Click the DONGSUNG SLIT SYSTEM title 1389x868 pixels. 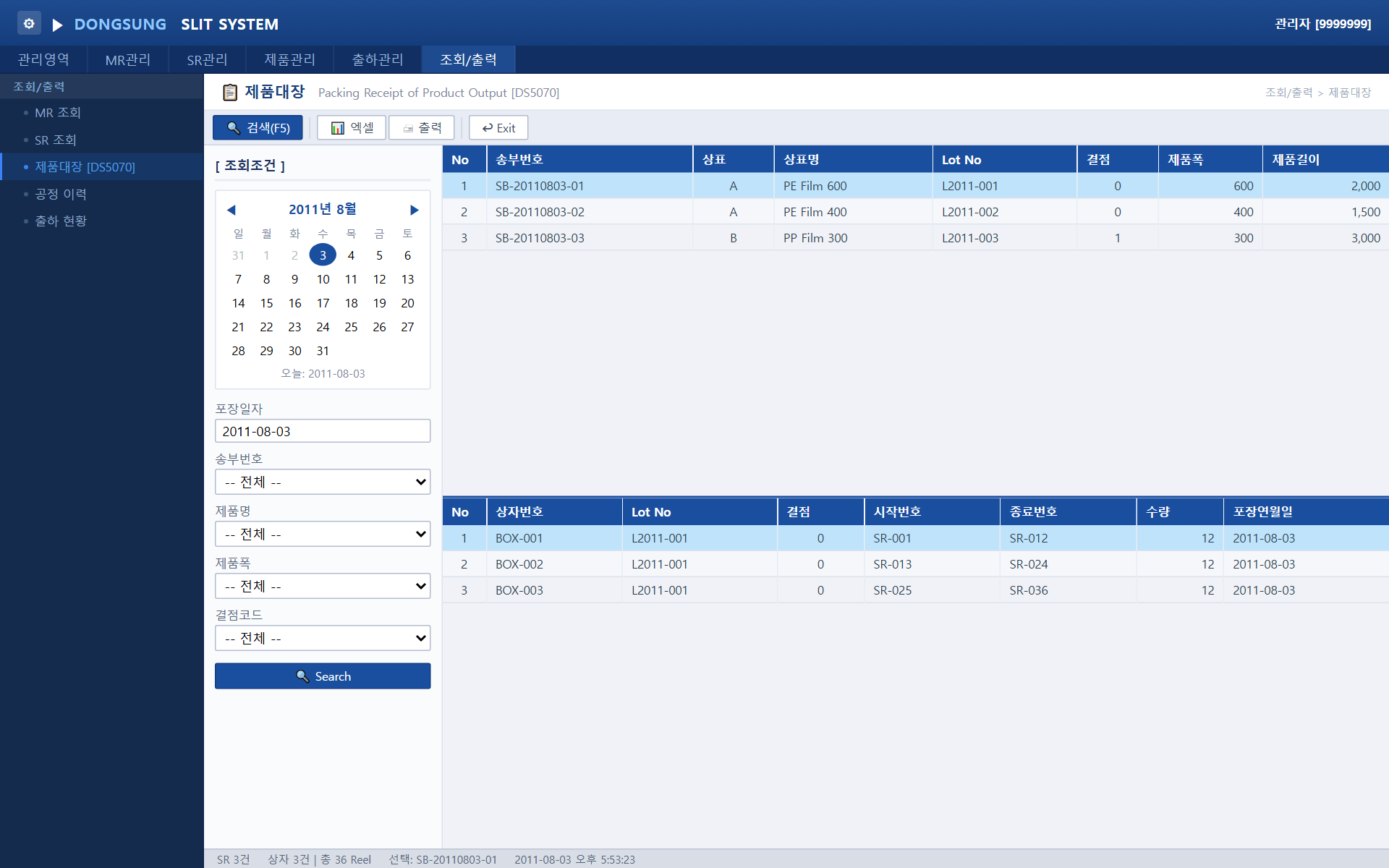(x=177, y=25)
